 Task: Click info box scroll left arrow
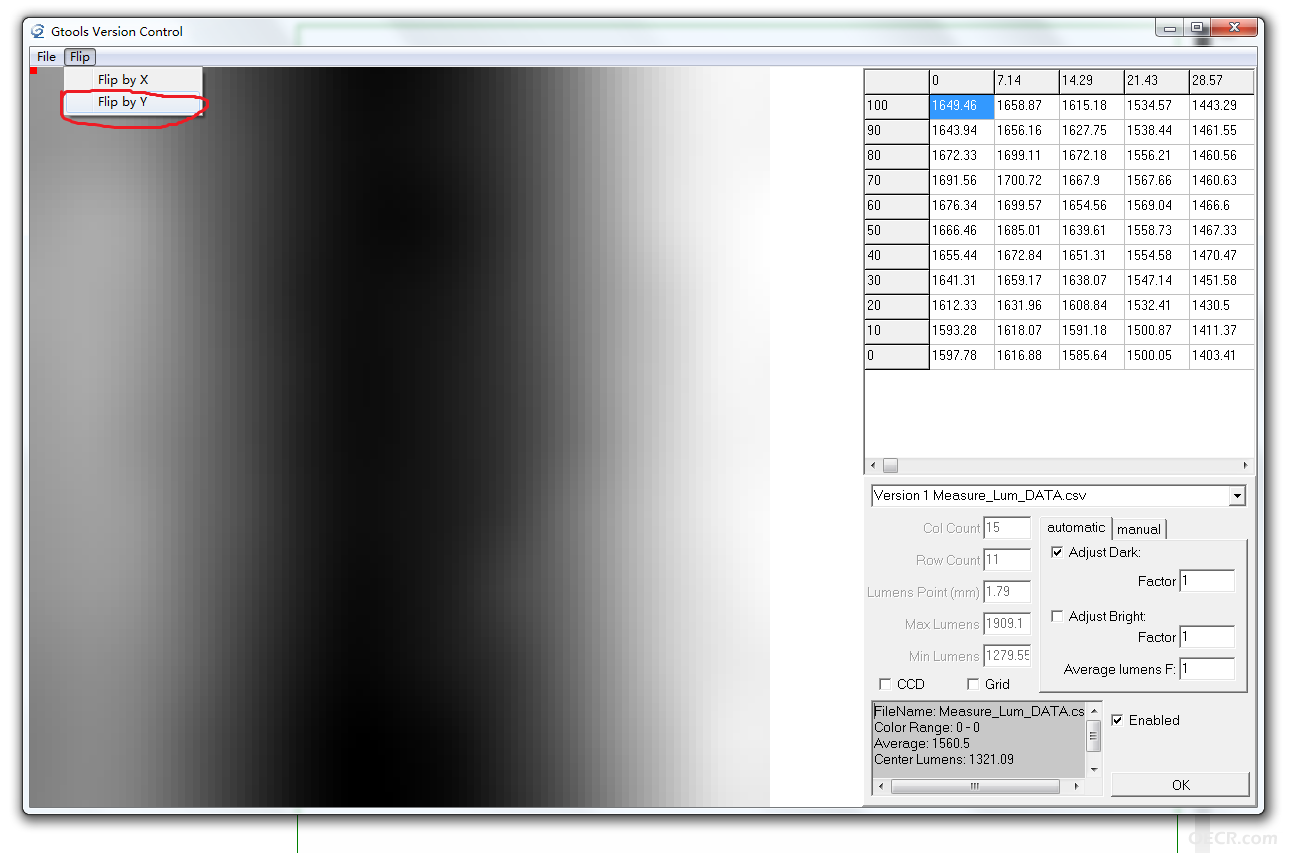[881, 787]
